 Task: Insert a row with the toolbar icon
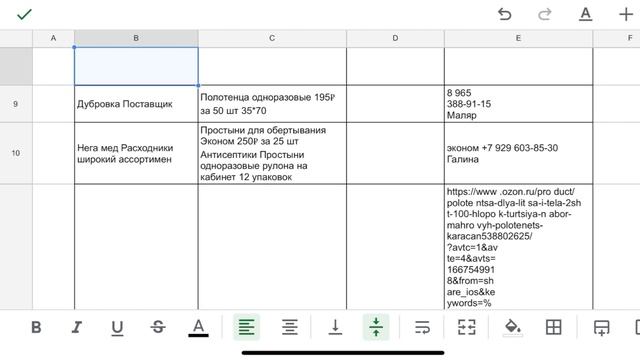[x=602, y=328]
